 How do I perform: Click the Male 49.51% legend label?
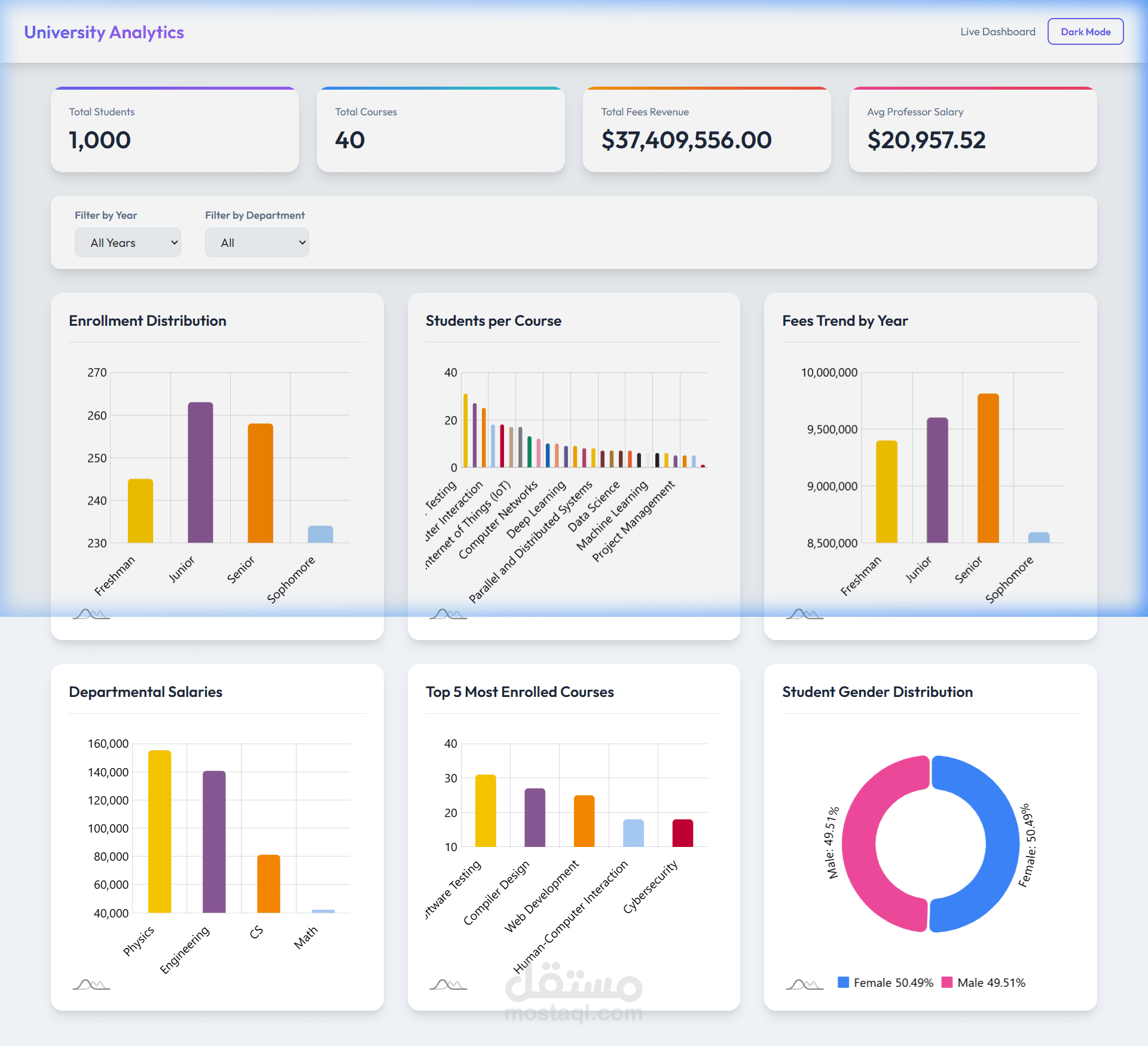point(991,983)
